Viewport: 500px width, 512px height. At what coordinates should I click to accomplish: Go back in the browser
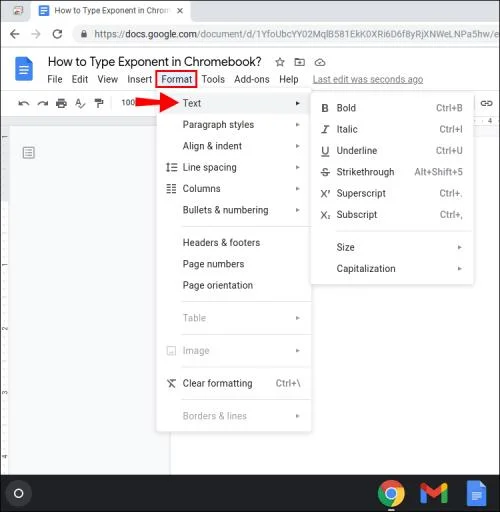[15, 34]
